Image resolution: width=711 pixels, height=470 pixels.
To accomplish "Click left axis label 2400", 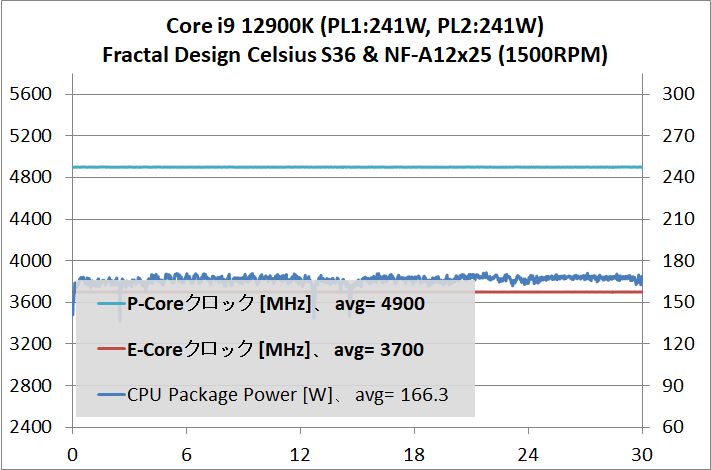I will click(x=31, y=427).
